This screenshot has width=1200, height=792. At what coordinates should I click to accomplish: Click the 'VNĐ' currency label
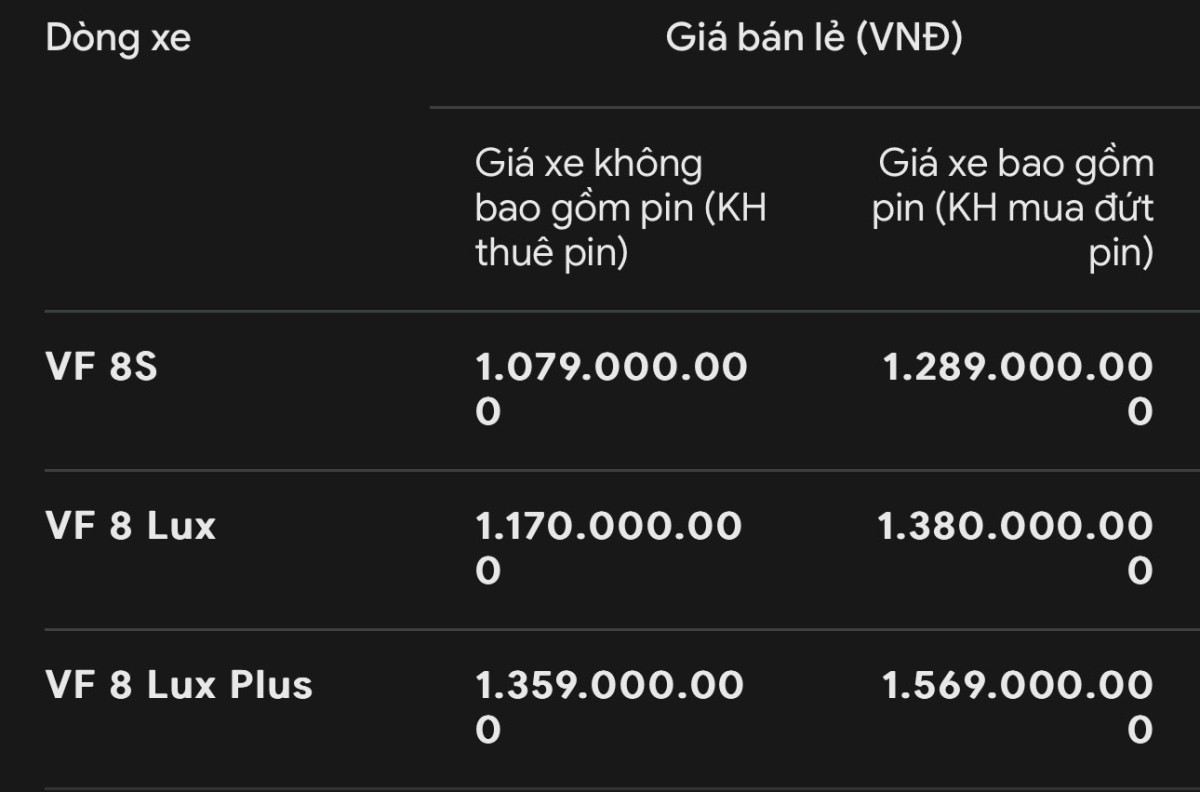tap(909, 40)
